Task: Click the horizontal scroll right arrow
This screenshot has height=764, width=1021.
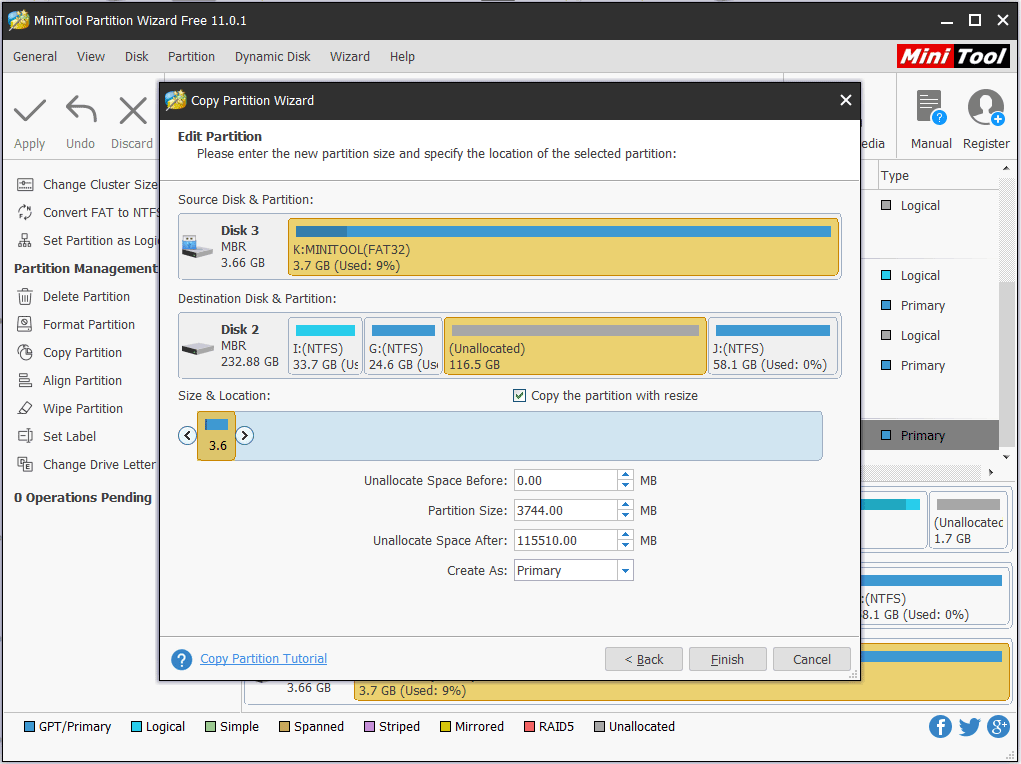Action: pyautogui.click(x=990, y=472)
